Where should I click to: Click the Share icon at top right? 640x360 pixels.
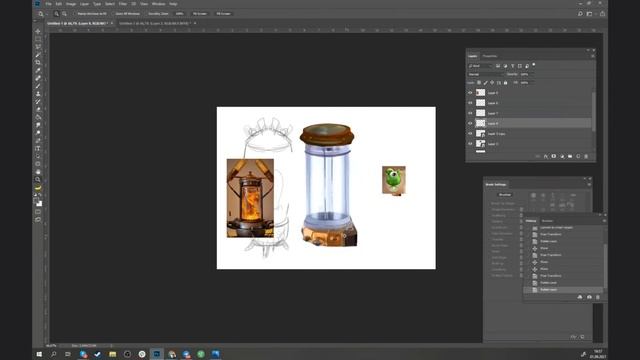[x=602, y=14]
